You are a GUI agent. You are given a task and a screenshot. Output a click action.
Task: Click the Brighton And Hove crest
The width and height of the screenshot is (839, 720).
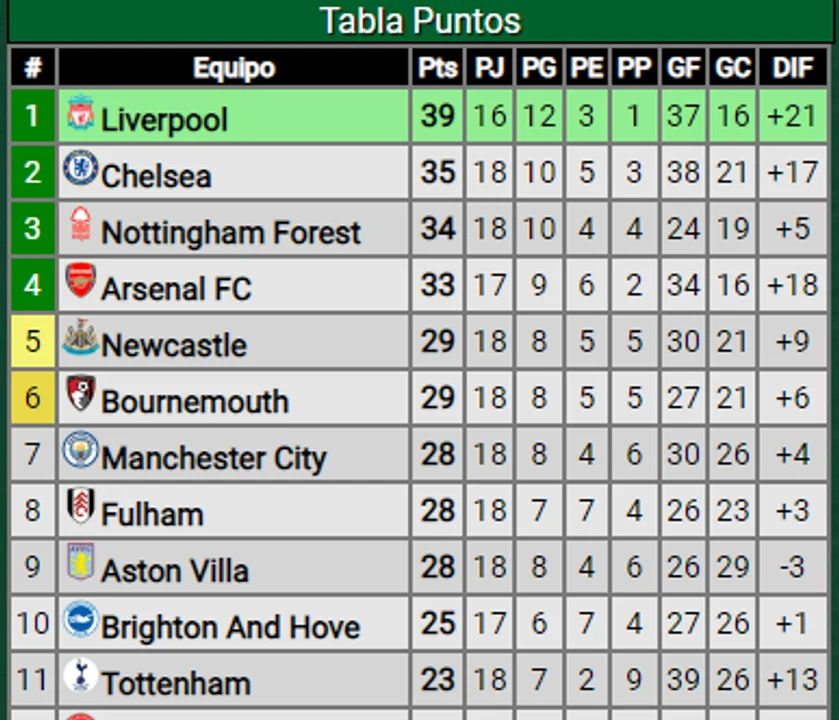[x=80, y=618]
